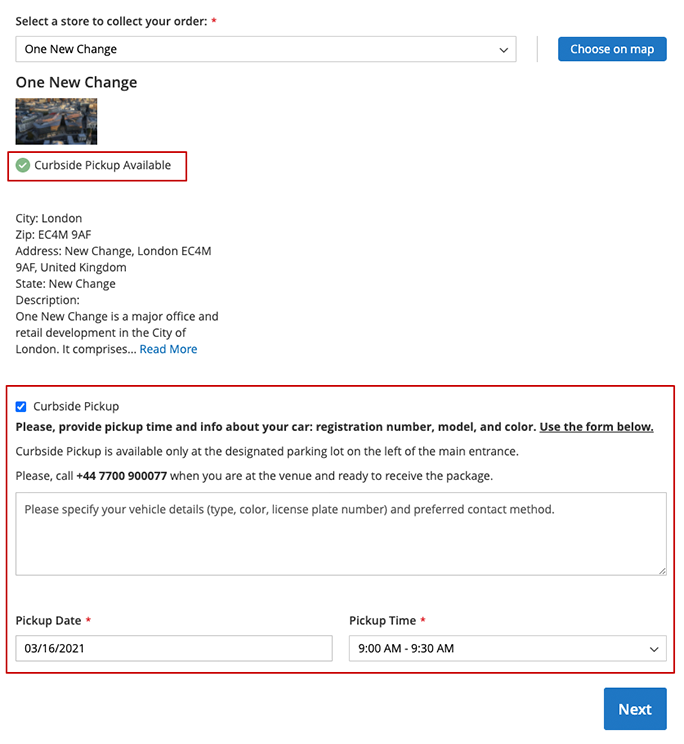684x744 pixels.
Task: Click the Next button
Action: point(634,709)
